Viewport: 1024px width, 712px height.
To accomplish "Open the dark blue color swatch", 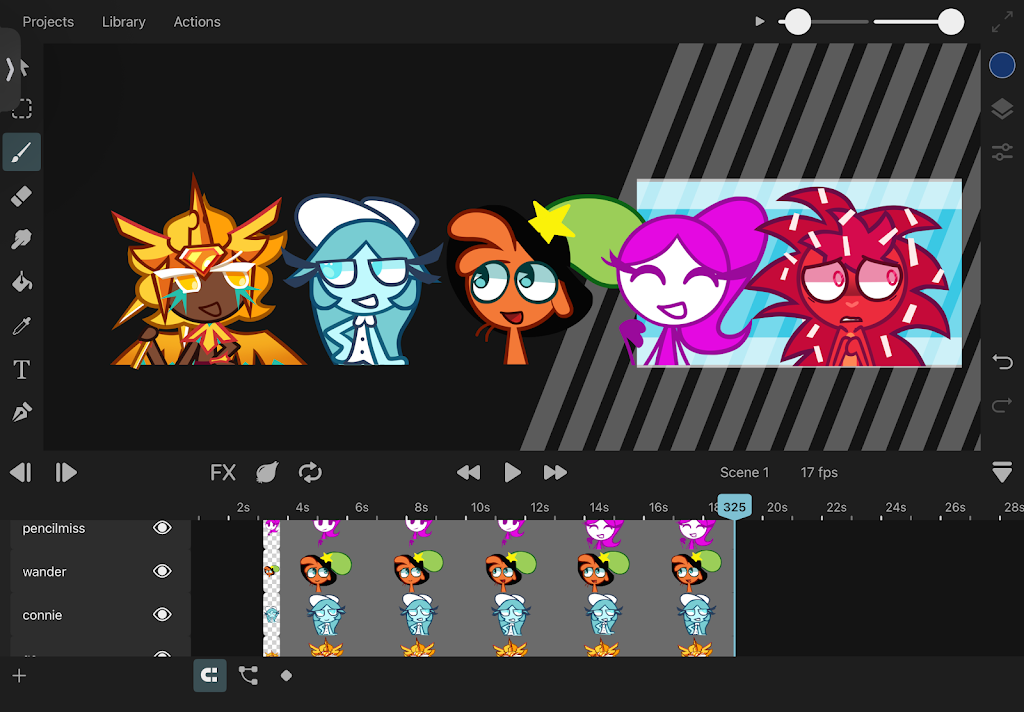I will click(x=1002, y=65).
